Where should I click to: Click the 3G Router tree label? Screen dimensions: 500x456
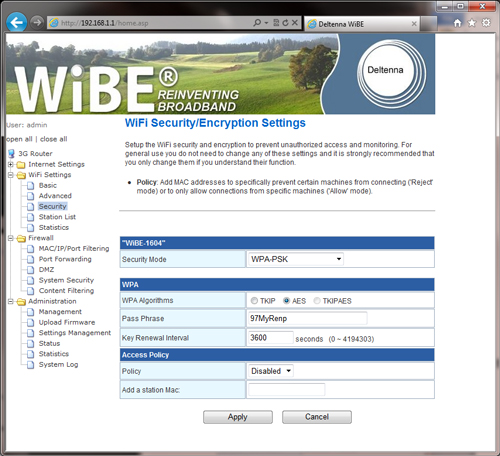coord(35,154)
